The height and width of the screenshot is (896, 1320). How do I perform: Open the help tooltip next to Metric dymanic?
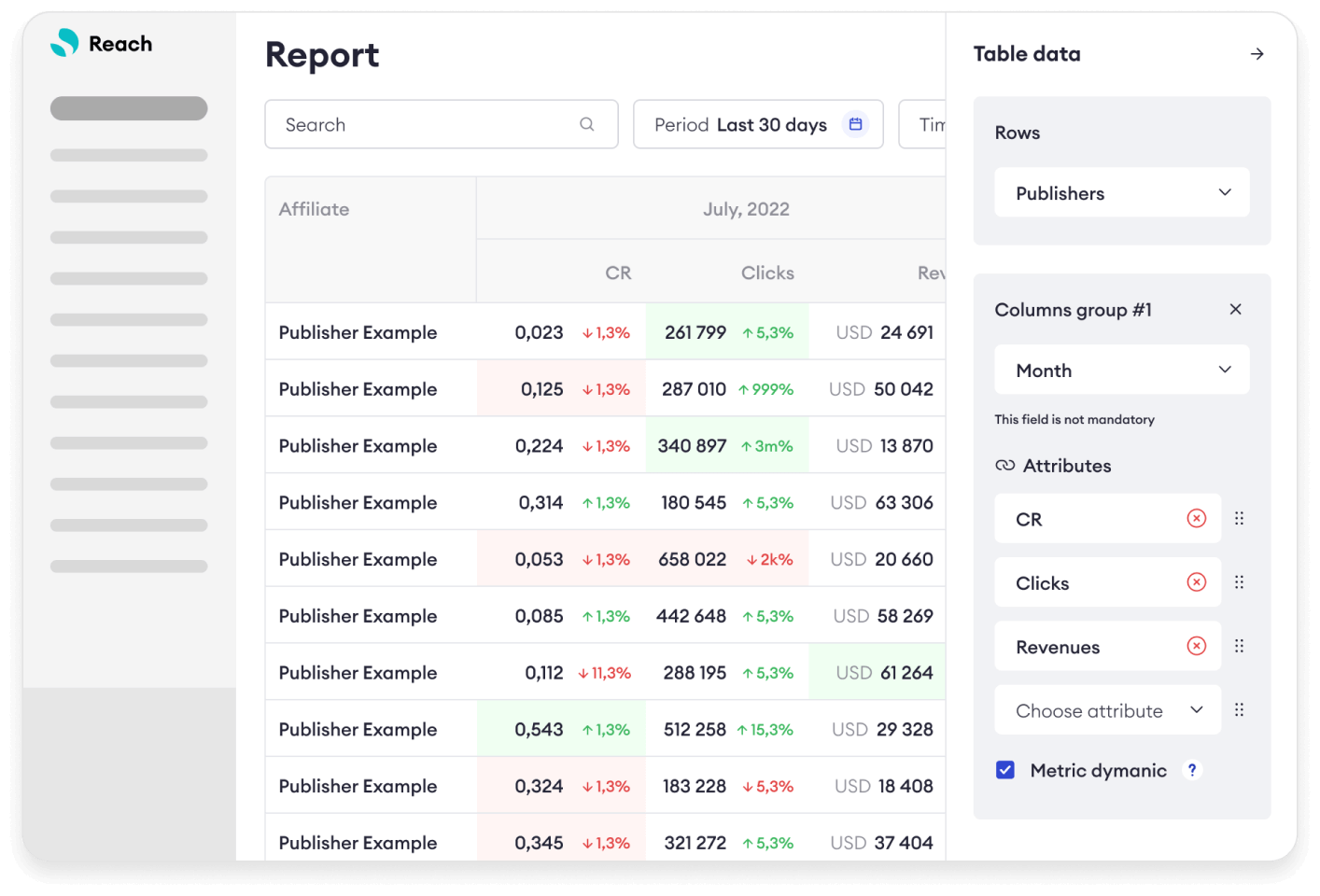(1191, 769)
